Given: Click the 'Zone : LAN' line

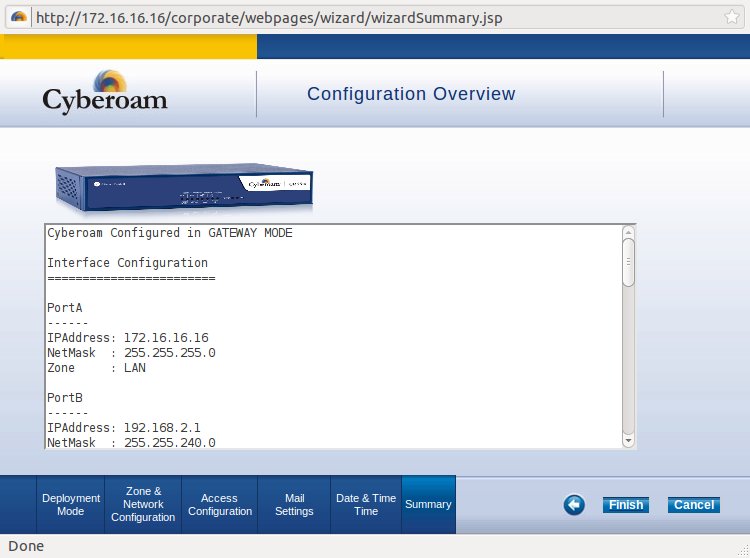Looking at the screenshot, I should (96, 368).
